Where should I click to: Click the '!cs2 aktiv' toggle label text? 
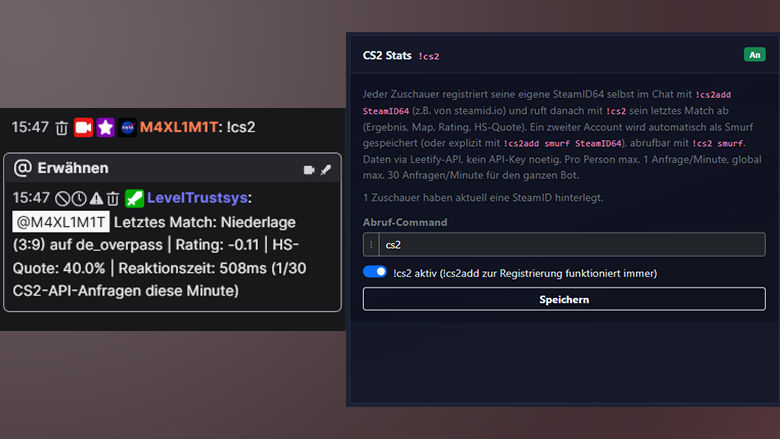click(x=525, y=273)
